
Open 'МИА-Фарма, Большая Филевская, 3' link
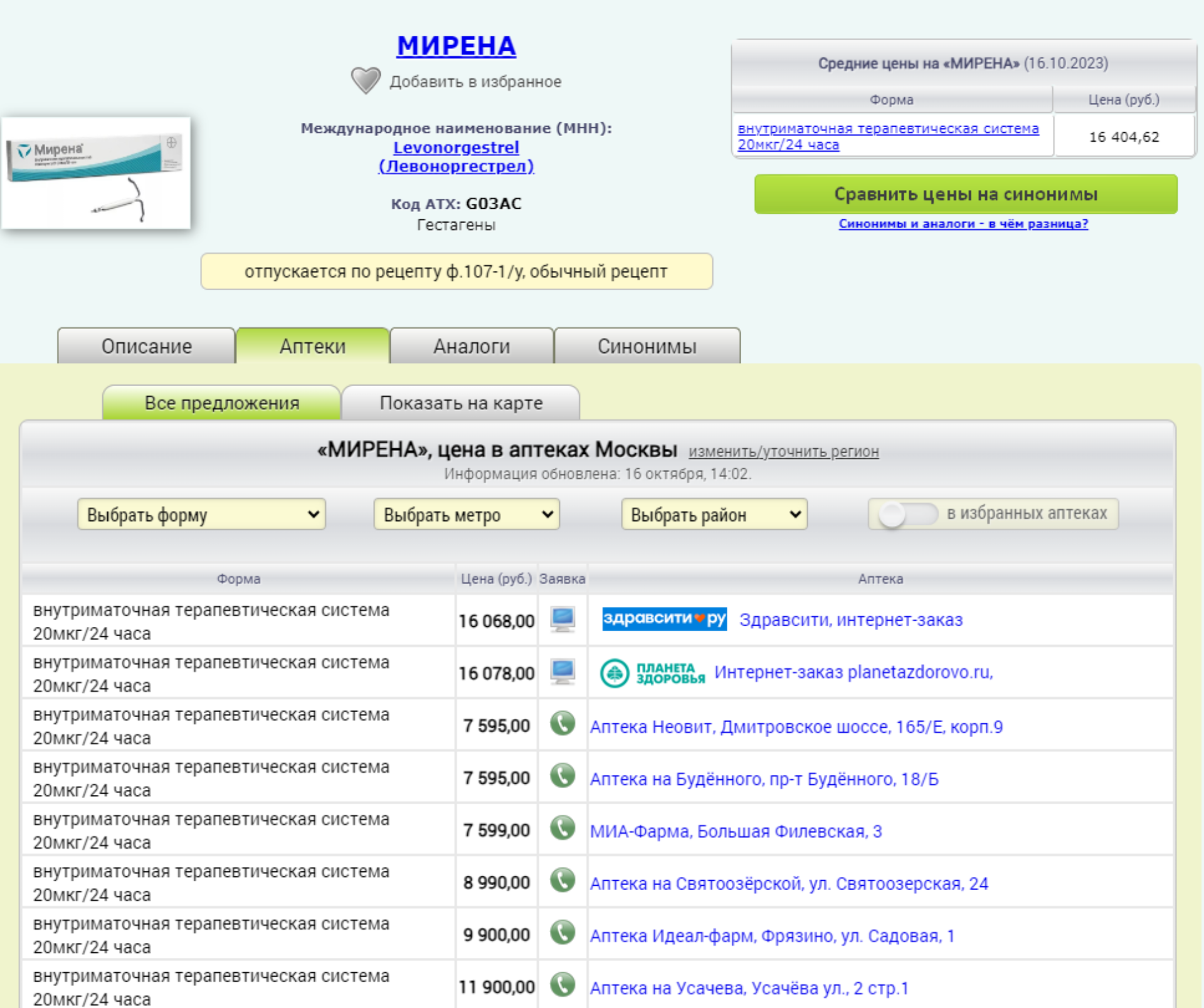click(x=736, y=832)
